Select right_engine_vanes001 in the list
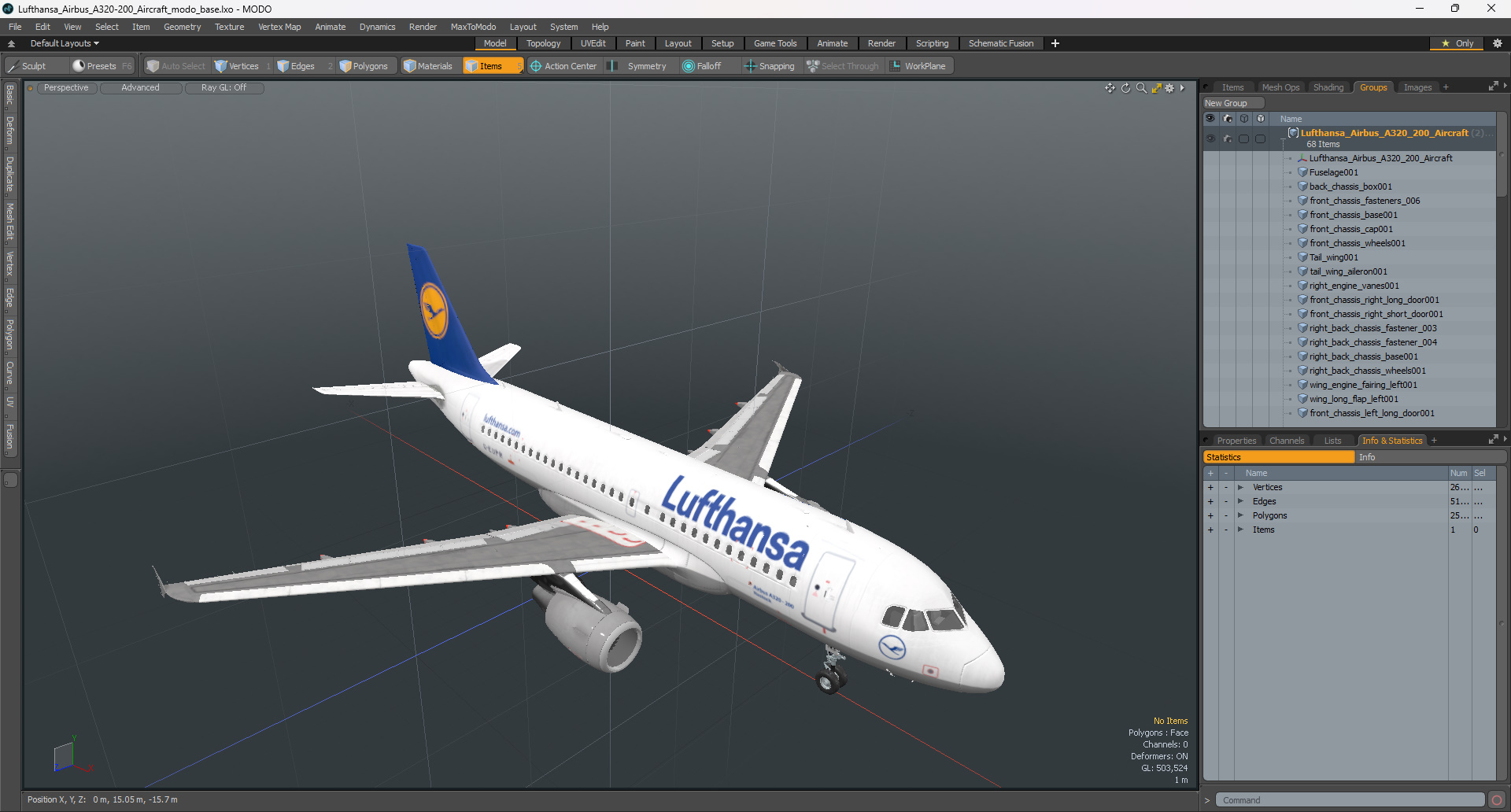The height and width of the screenshot is (812, 1511). [x=1354, y=286]
